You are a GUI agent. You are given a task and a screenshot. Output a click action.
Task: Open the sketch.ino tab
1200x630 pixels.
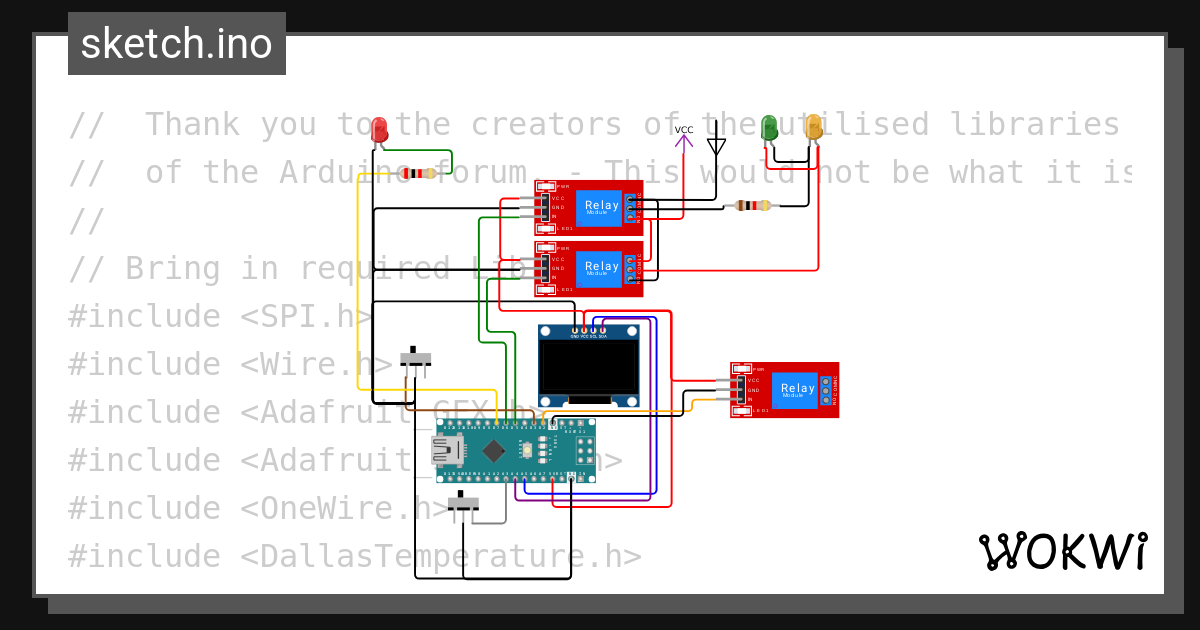(177, 44)
